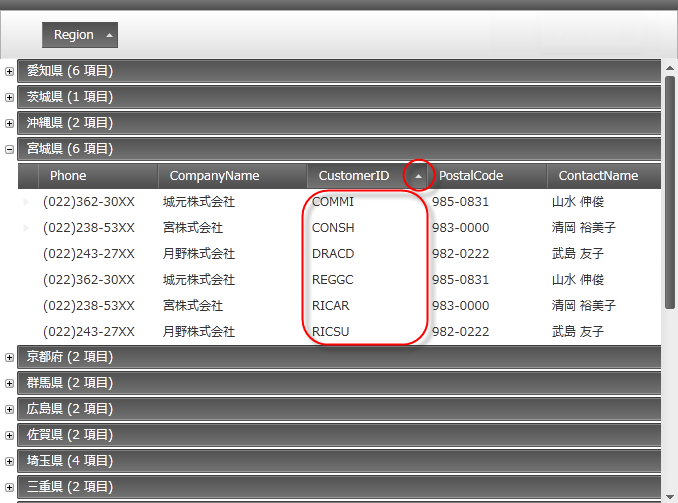Expand the 埼玉県 group

[10, 461]
